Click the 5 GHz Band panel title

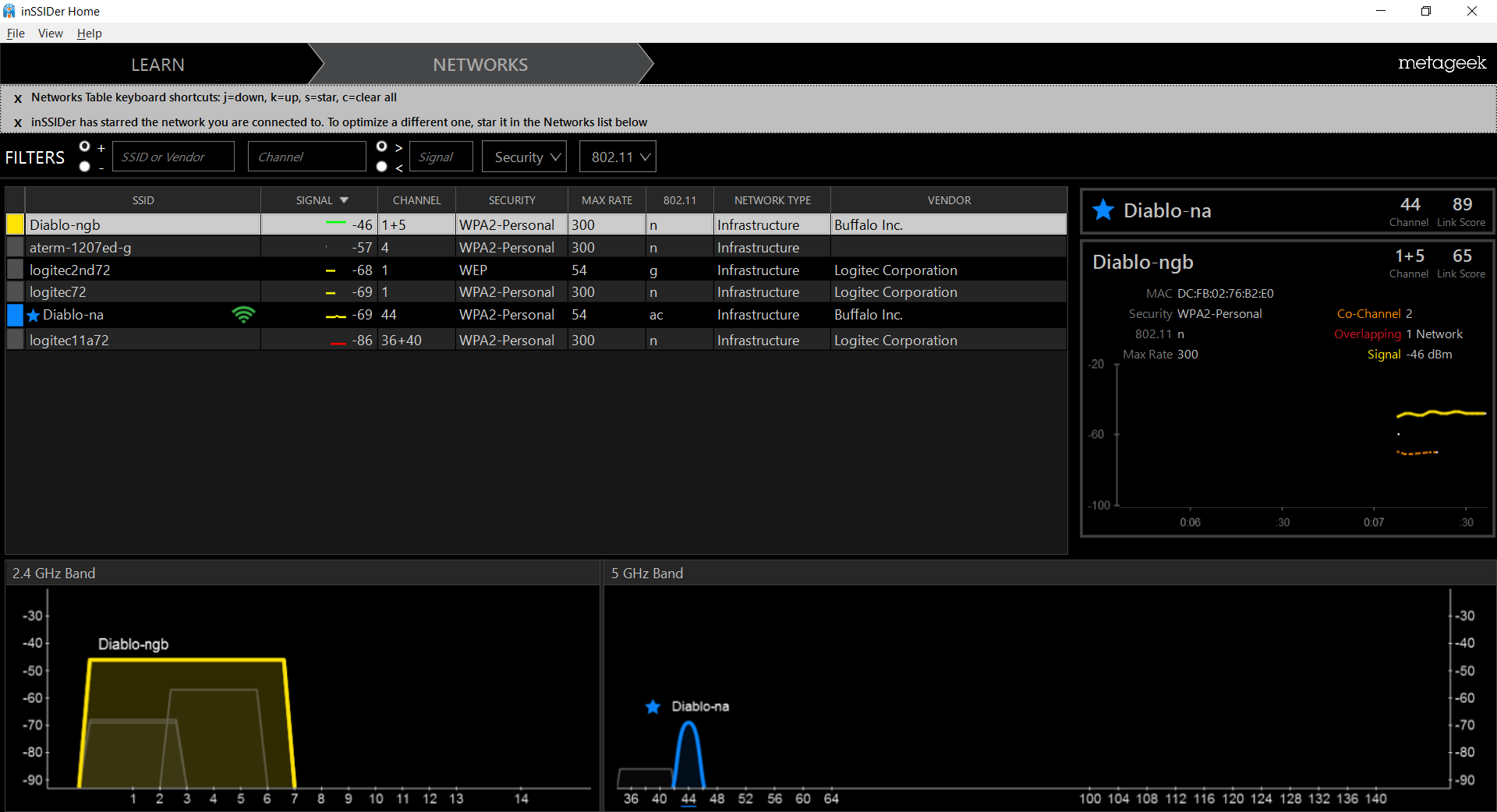coord(647,574)
